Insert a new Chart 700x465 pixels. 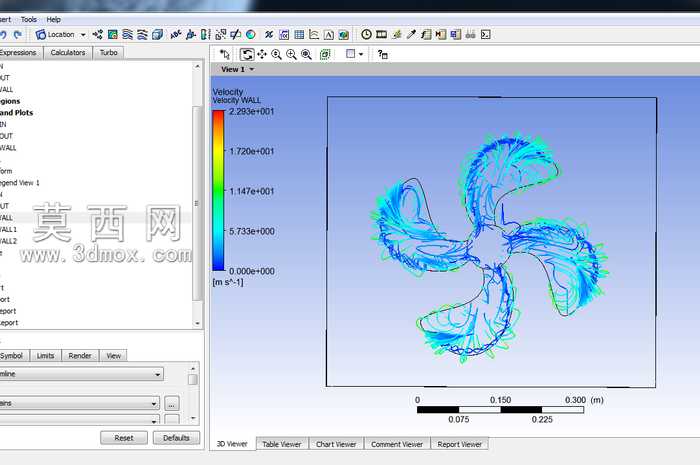tap(314, 34)
